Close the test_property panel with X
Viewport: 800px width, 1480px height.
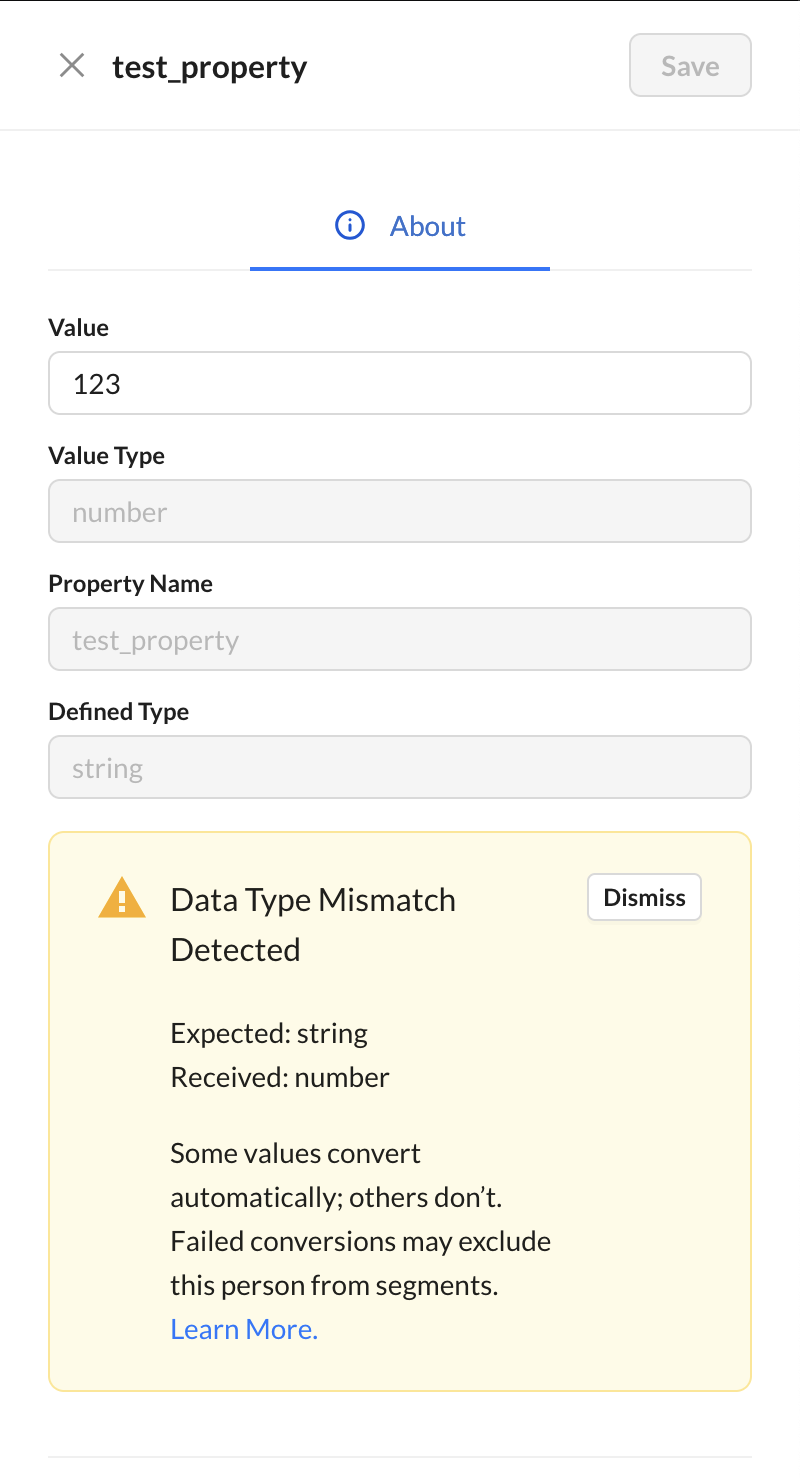click(72, 66)
